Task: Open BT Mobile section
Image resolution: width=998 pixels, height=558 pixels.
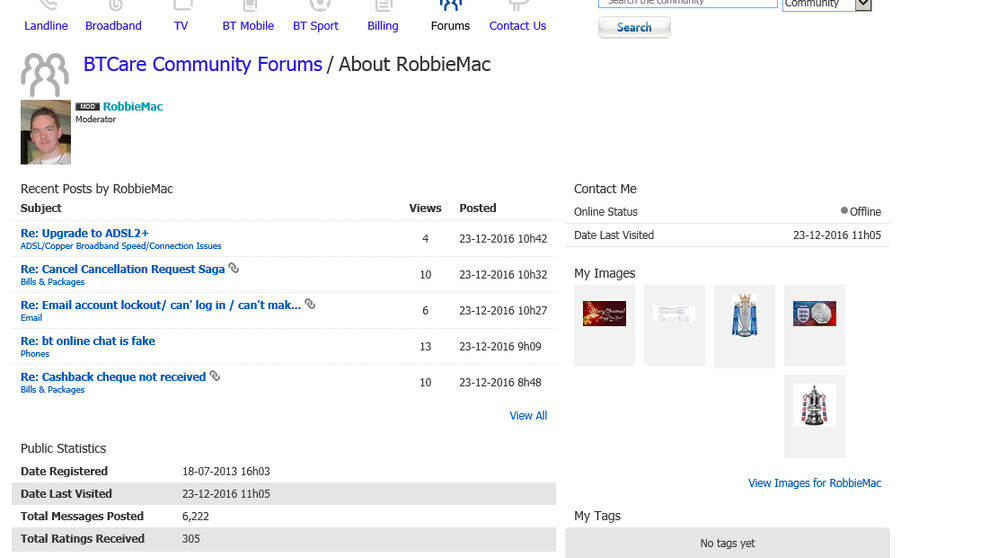Action: 248,25
